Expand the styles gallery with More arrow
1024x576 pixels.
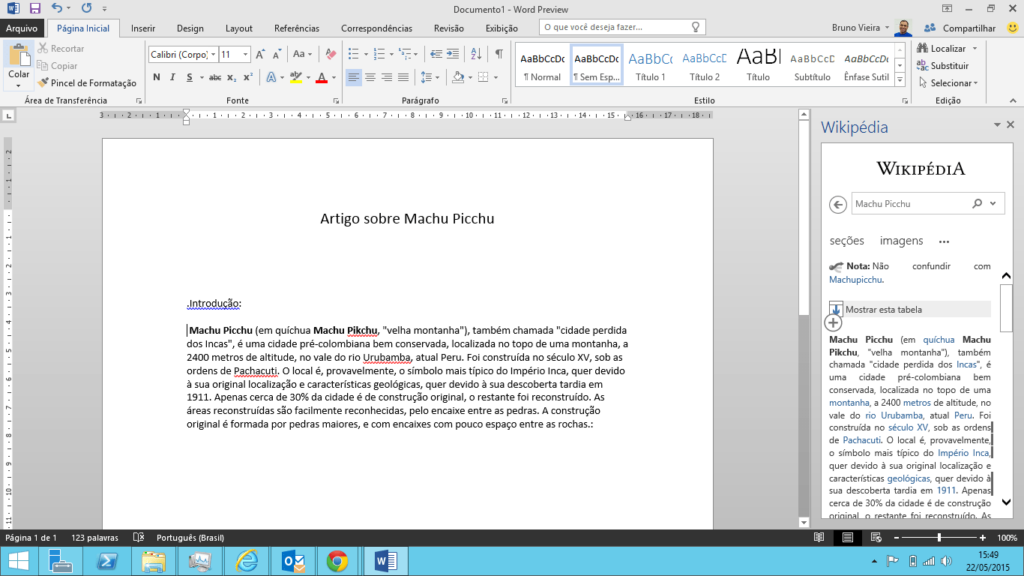tap(900, 80)
